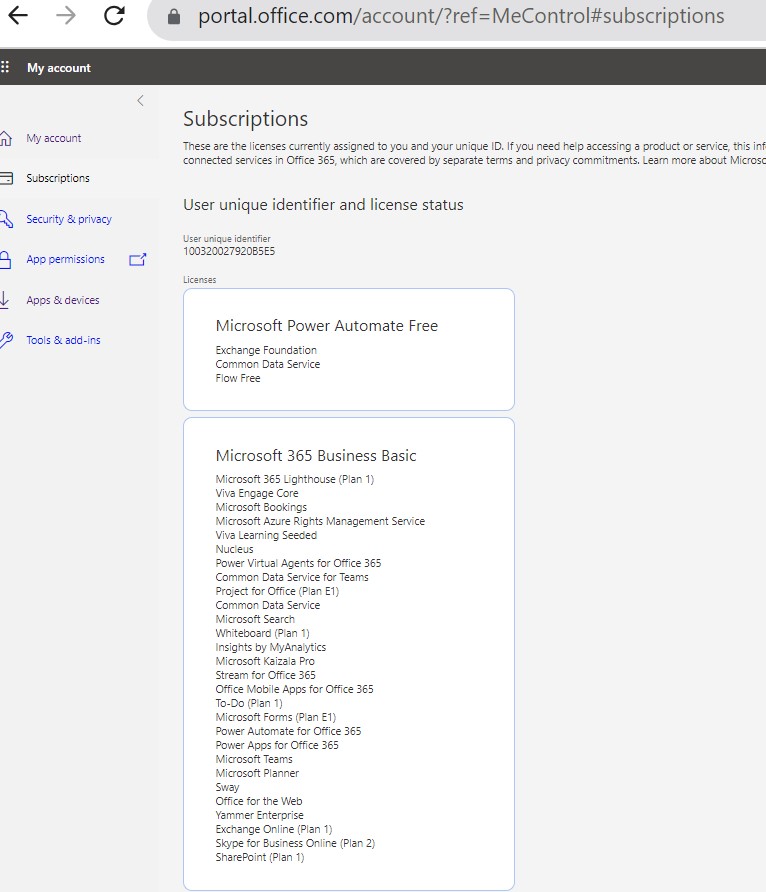Click Nucleus entry
The image size is (766, 892).
tap(234, 549)
